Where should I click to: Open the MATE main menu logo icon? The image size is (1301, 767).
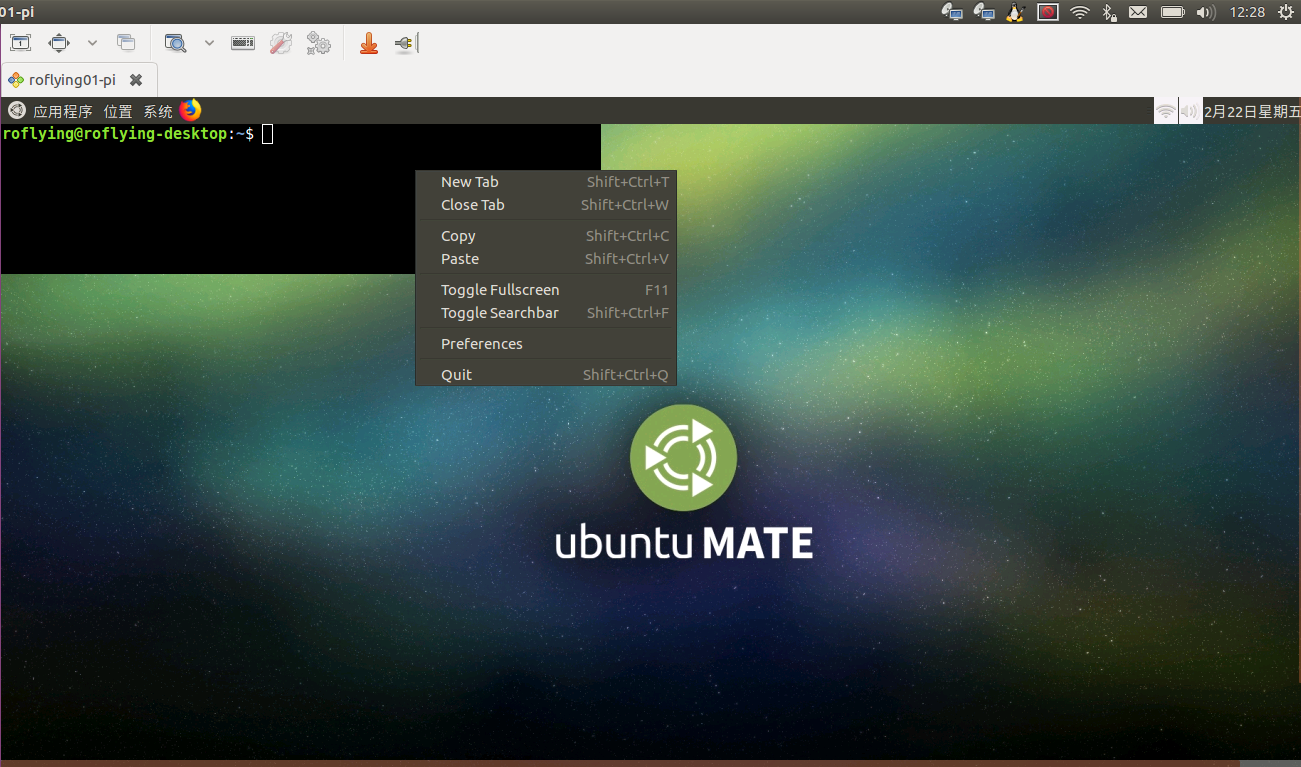click(16, 111)
